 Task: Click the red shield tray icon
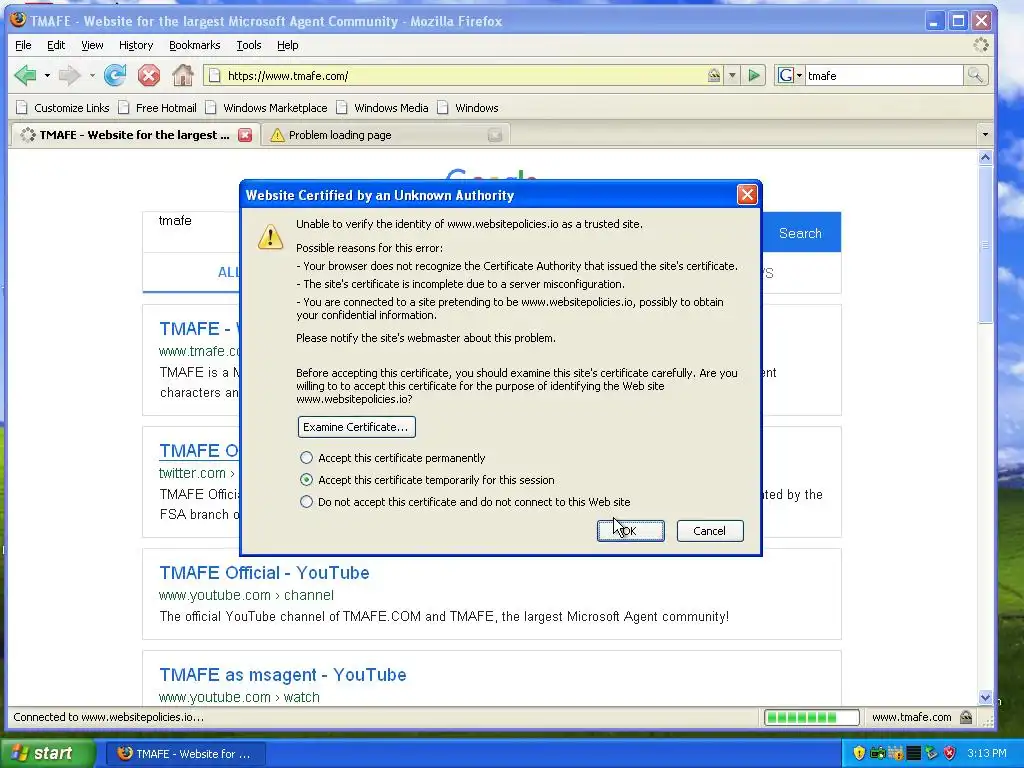[950, 753]
